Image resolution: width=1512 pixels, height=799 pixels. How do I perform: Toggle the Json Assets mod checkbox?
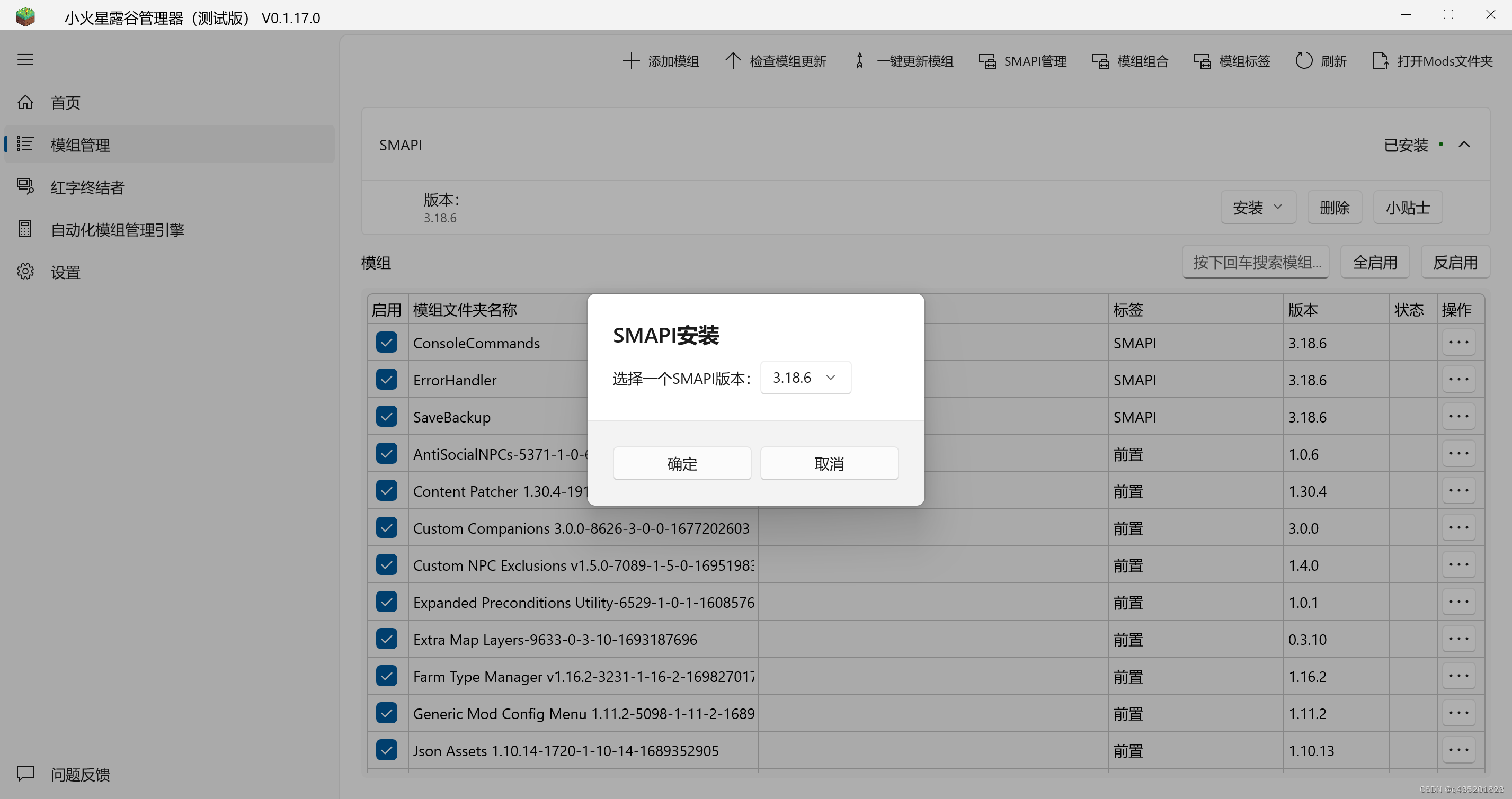tap(387, 750)
